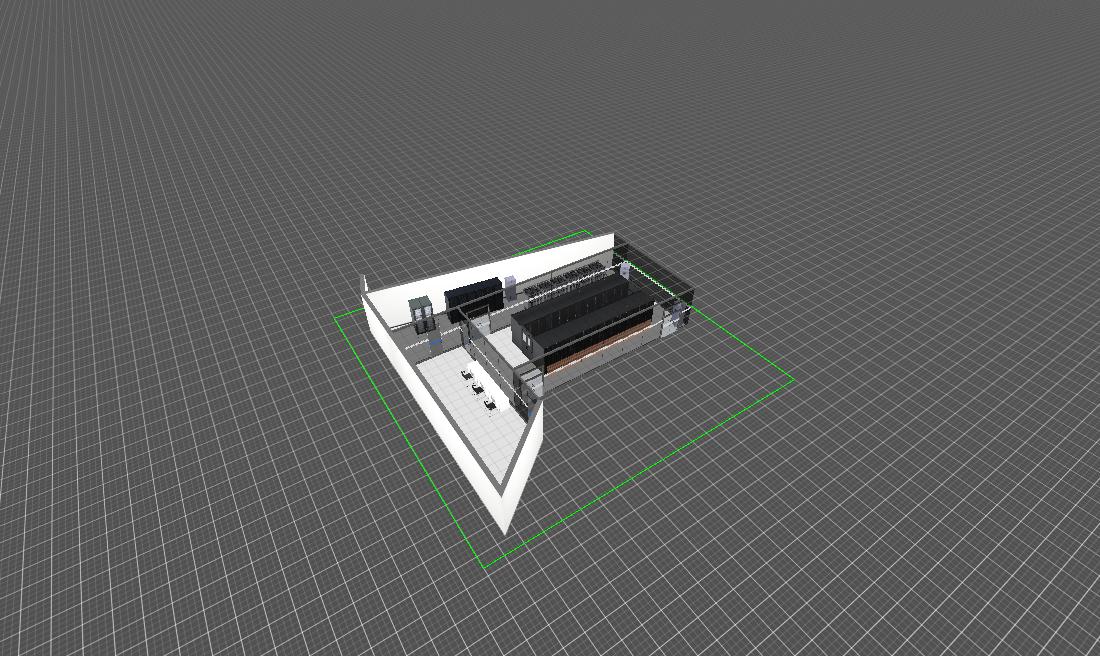Select the white unit beside the small black racks

tap(510, 289)
